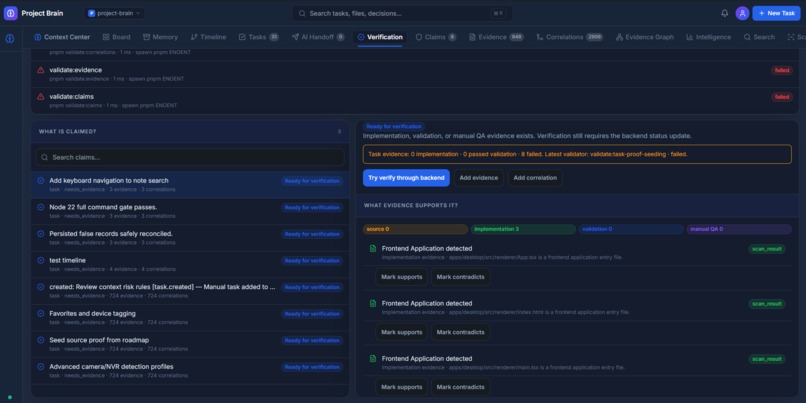Click scan_result badge on index.html evidence
The image size is (806, 403).
coord(767,304)
